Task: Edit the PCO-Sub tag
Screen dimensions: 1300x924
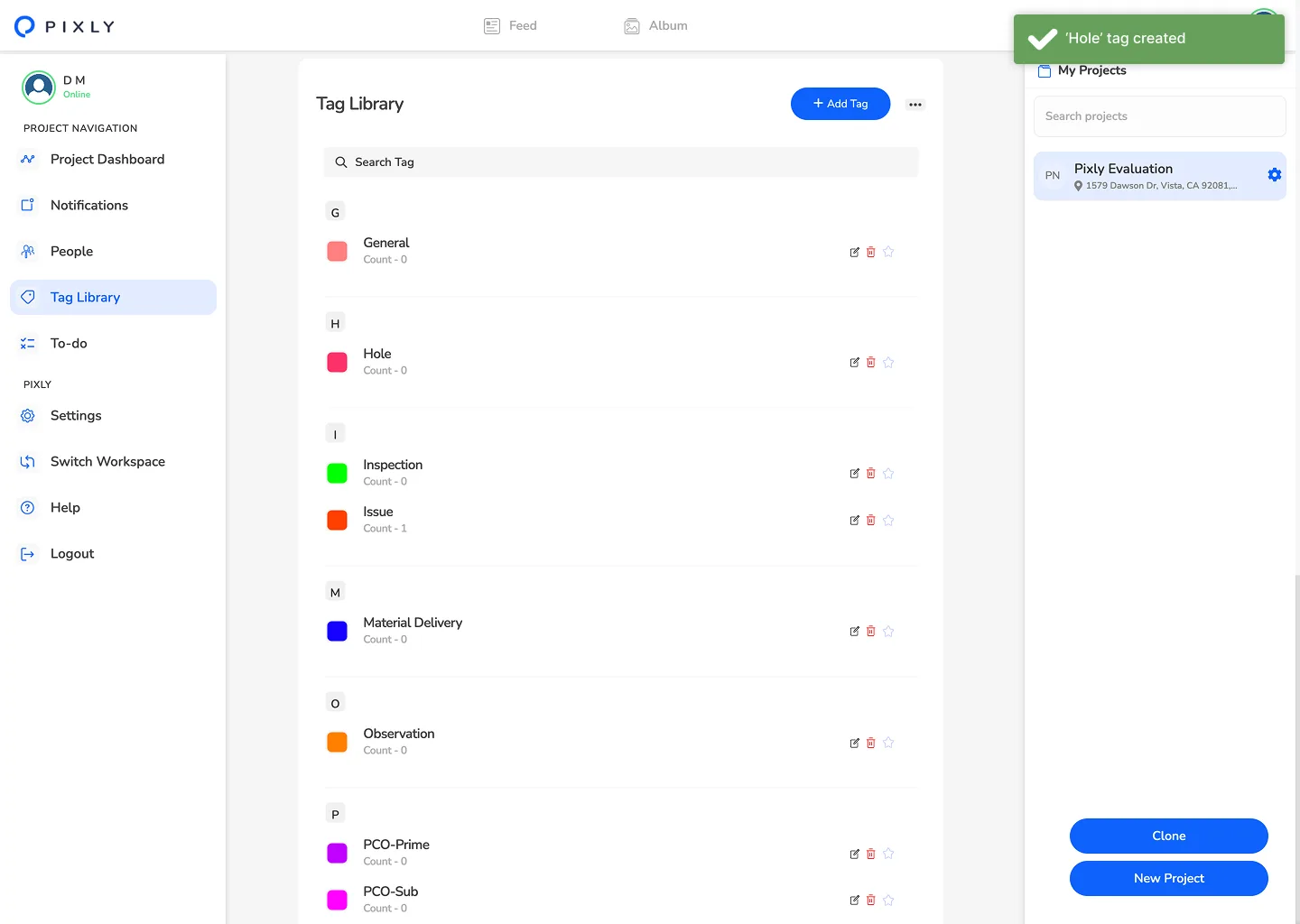Action: (x=854, y=901)
